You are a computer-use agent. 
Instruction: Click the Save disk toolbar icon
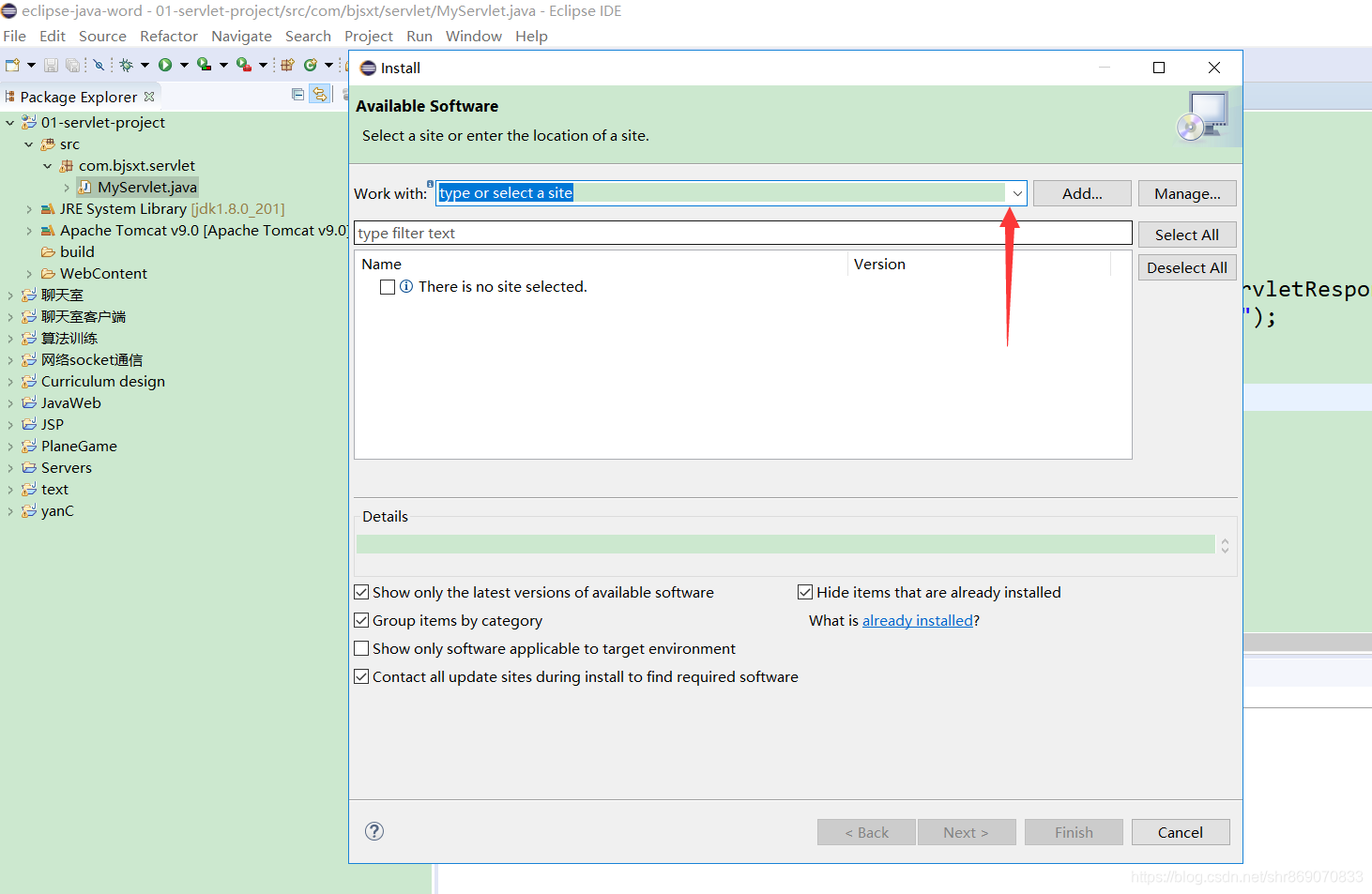pyautogui.click(x=51, y=65)
